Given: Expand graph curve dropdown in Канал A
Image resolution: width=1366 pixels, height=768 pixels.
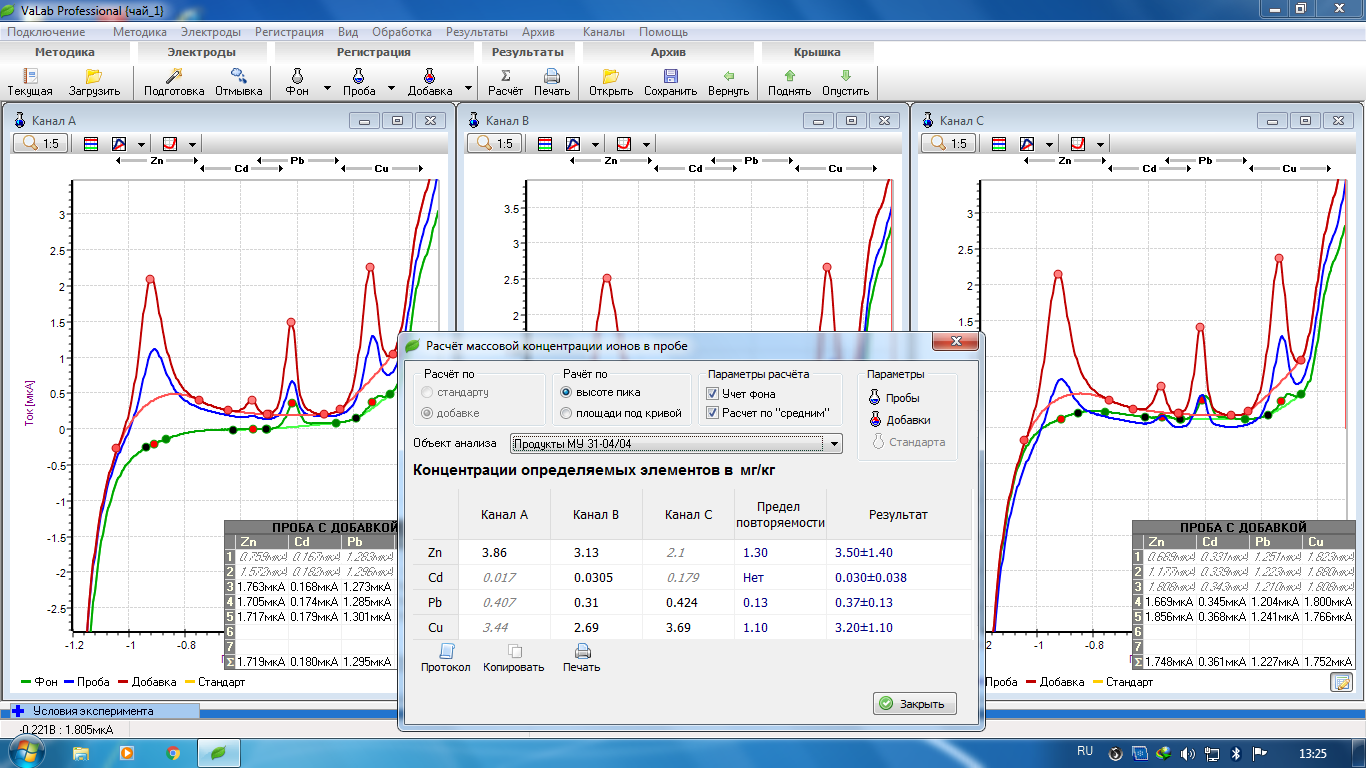Looking at the screenshot, I should [143, 145].
